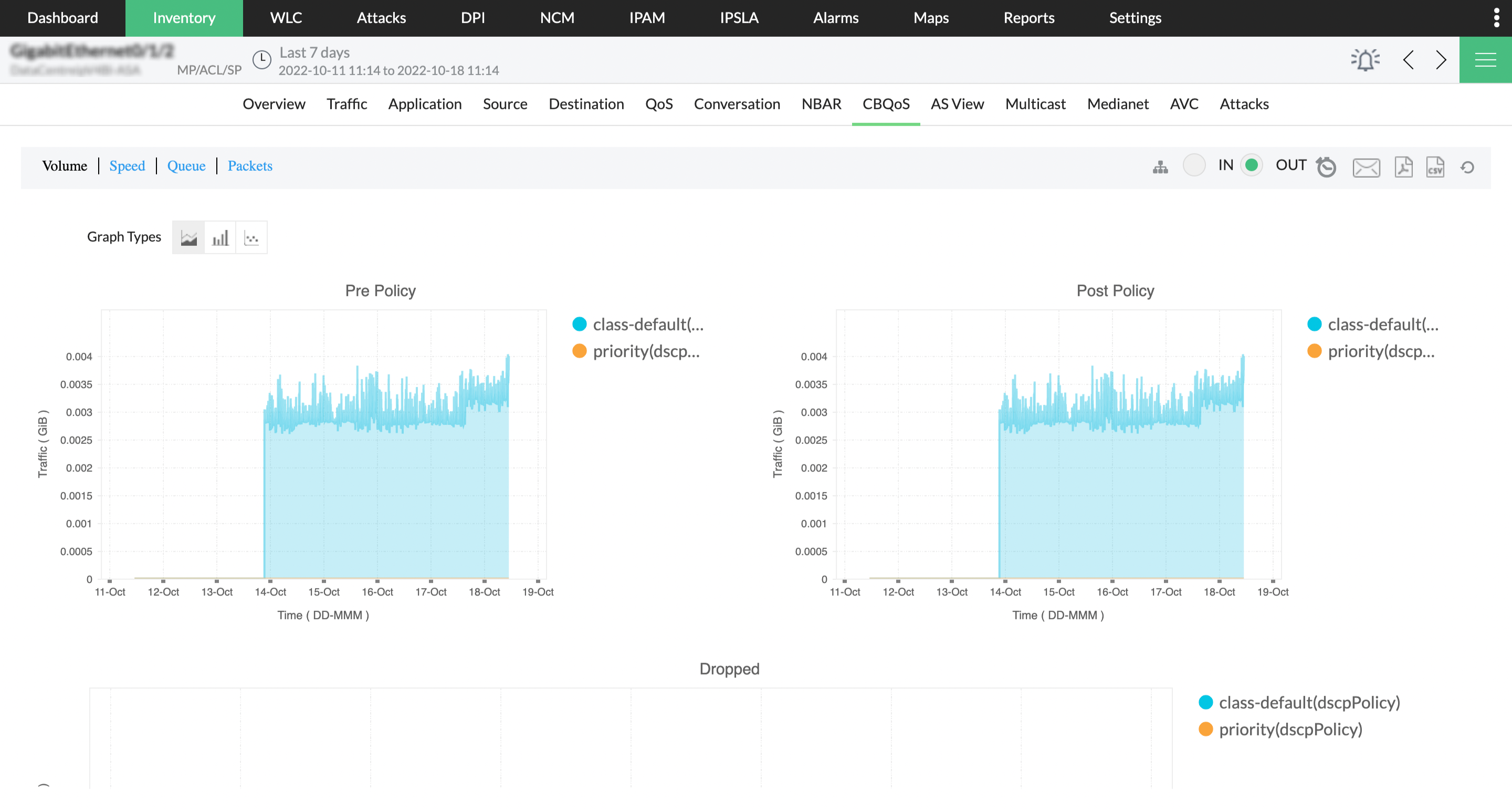The height and width of the screenshot is (810, 1512).
Task: Export report as PDF
Action: tap(1403, 167)
